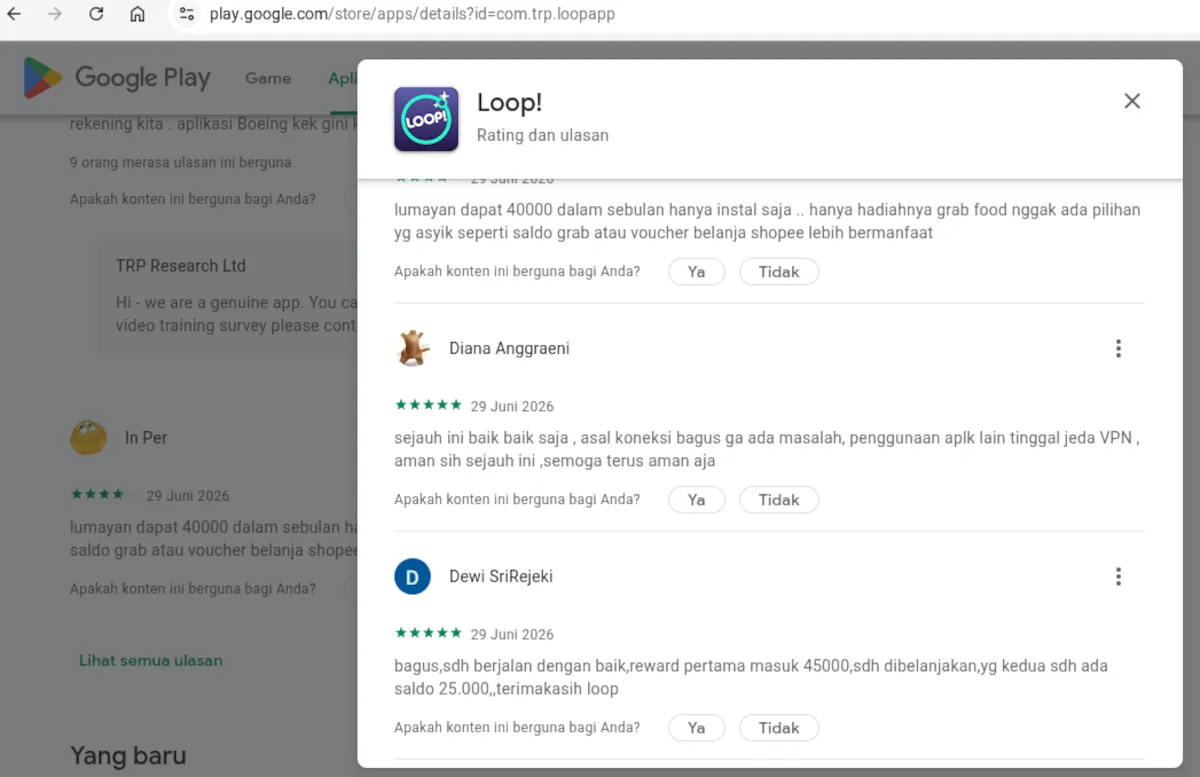The width and height of the screenshot is (1200, 777).
Task: Click Tidak under Dewi SriRejeki's review
Action: point(779,728)
